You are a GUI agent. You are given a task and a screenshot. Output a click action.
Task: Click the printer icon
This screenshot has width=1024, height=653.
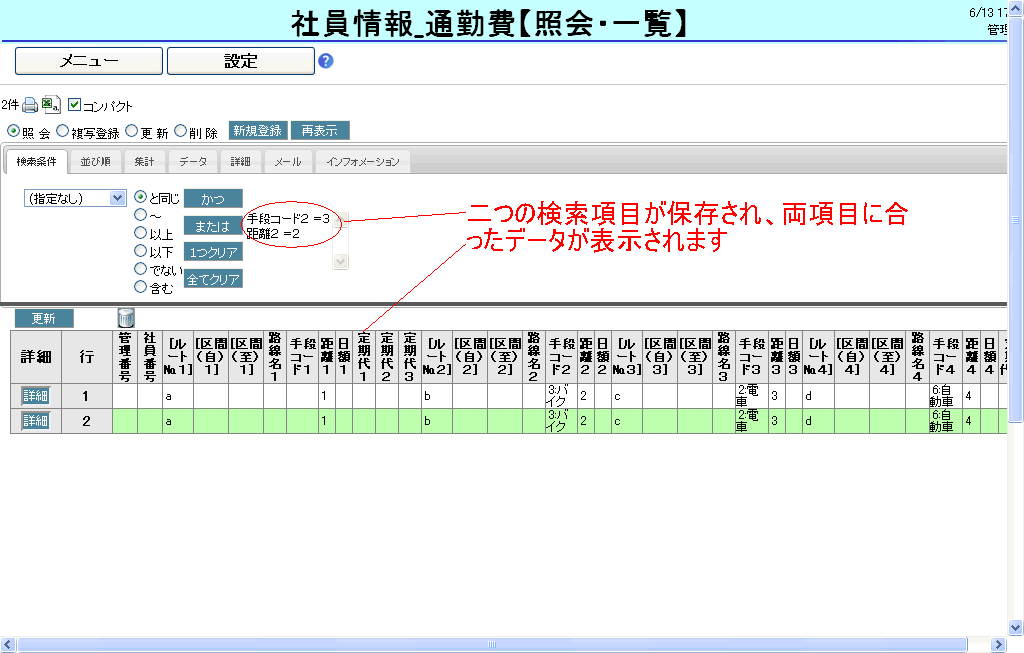pyautogui.click(x=30, y=105)
